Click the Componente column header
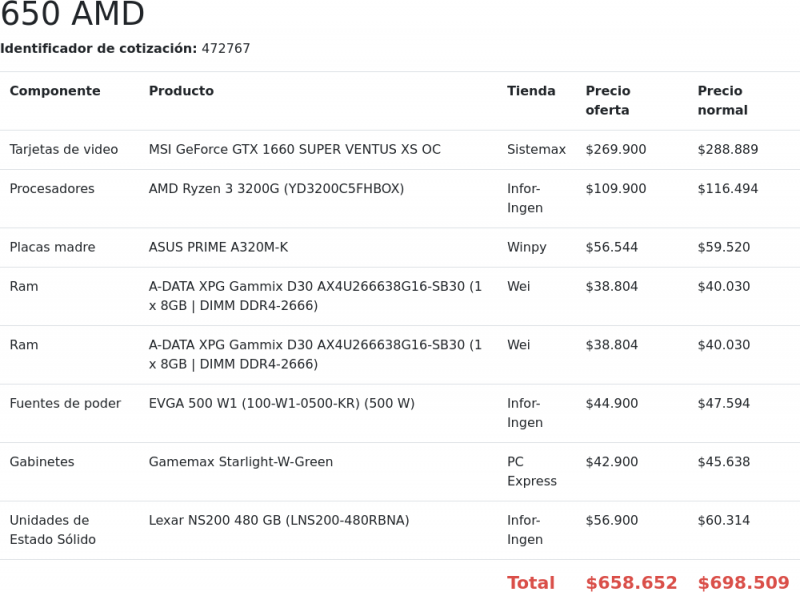 (55, 91)
